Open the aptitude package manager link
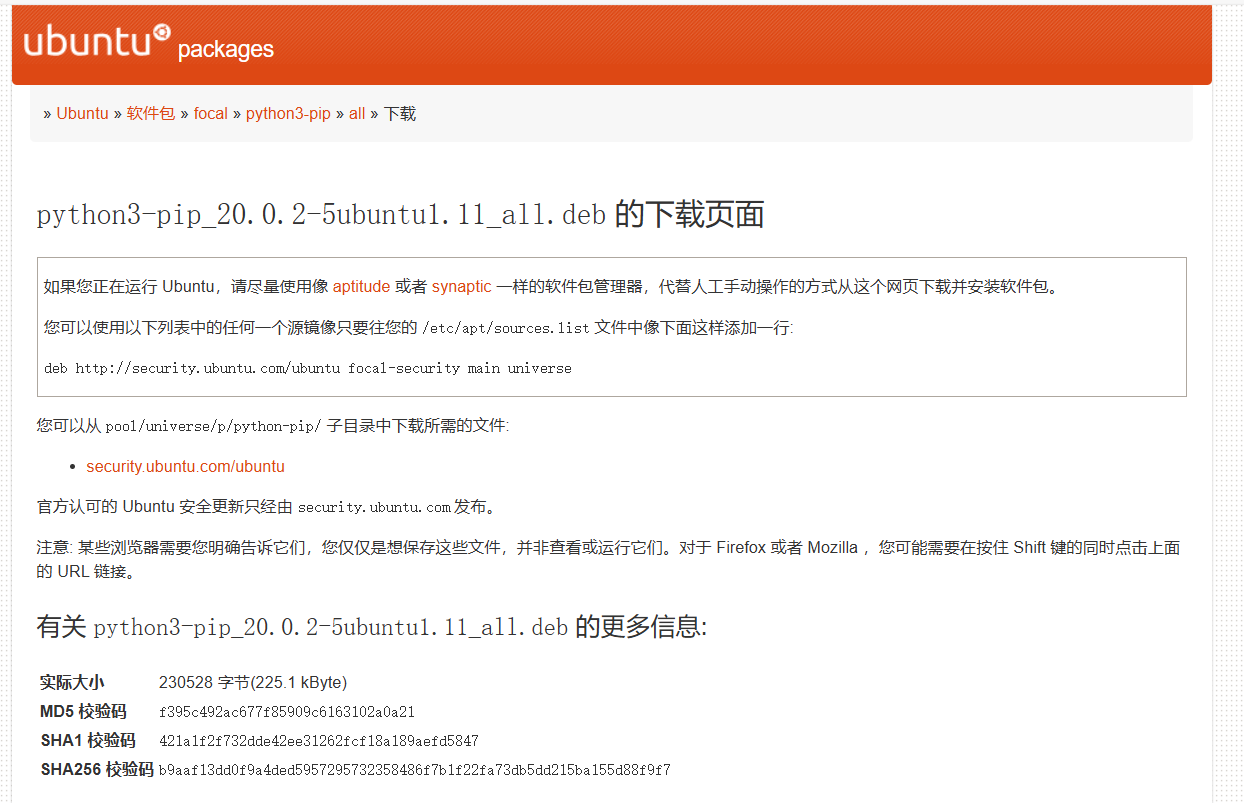The image size is (1244, 803). (x=361, y=287)
